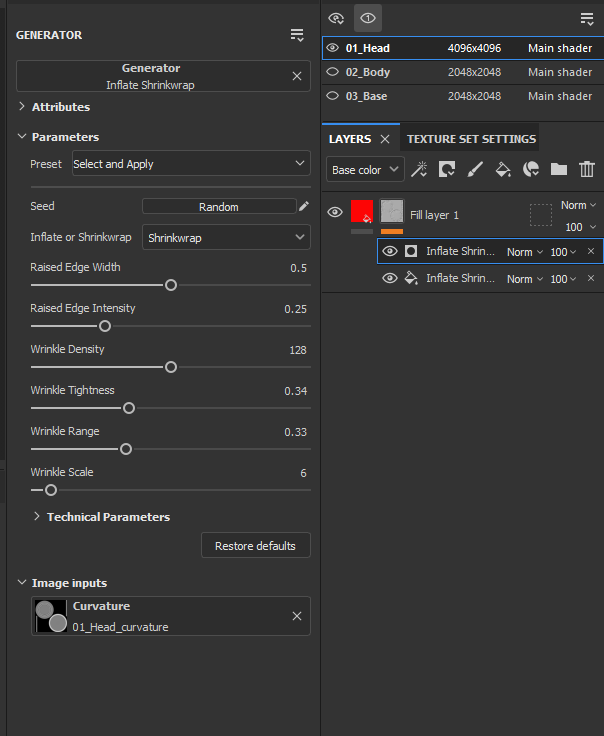Click the Random seed button
Image resolution: width=604 pixels, height=736 pixels.
pyautogui.click(x=219, y=207)
